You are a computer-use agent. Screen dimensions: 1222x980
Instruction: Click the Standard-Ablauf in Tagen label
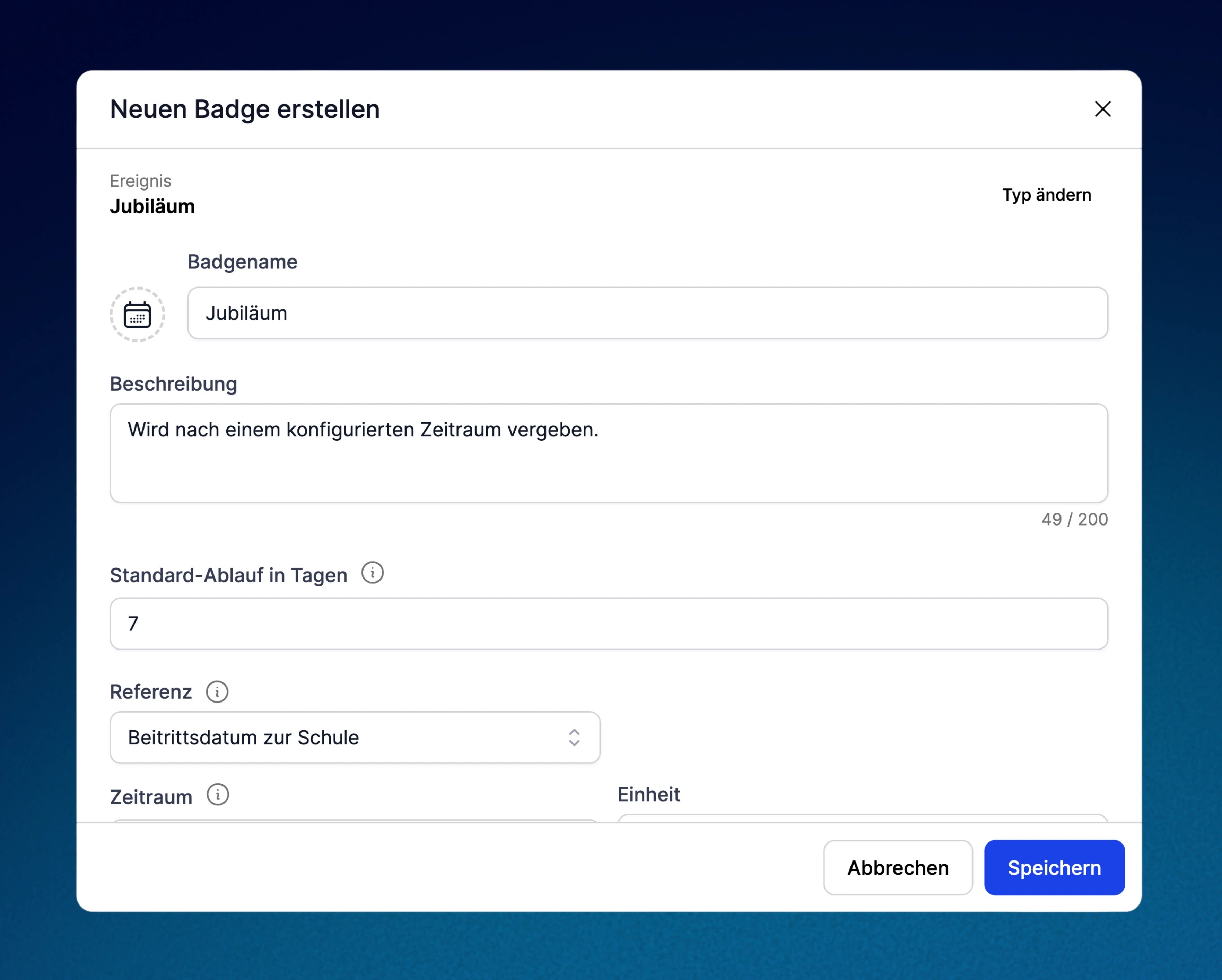(228, 575)
